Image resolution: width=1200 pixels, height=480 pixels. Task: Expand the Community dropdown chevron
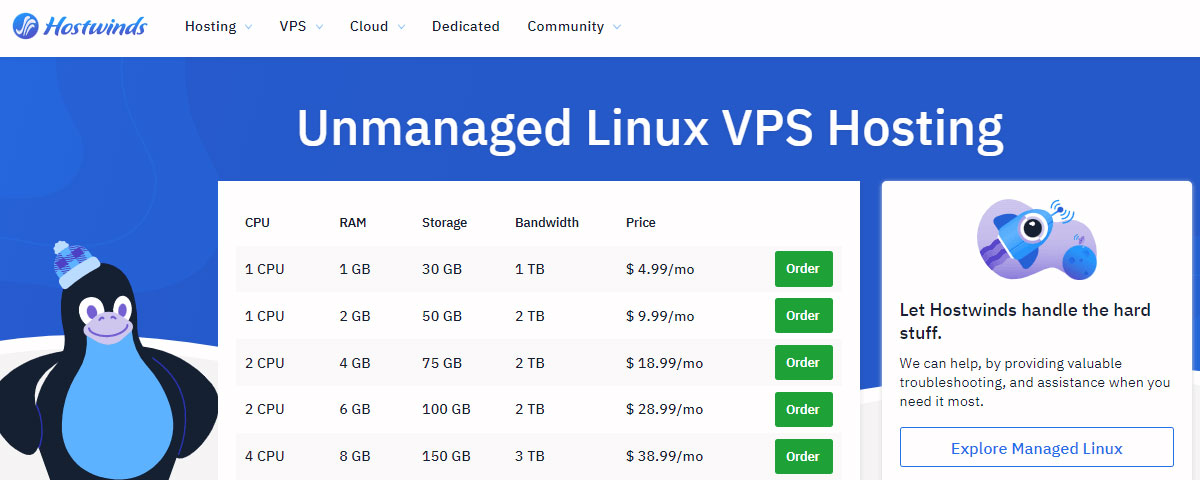coord(616,27)
